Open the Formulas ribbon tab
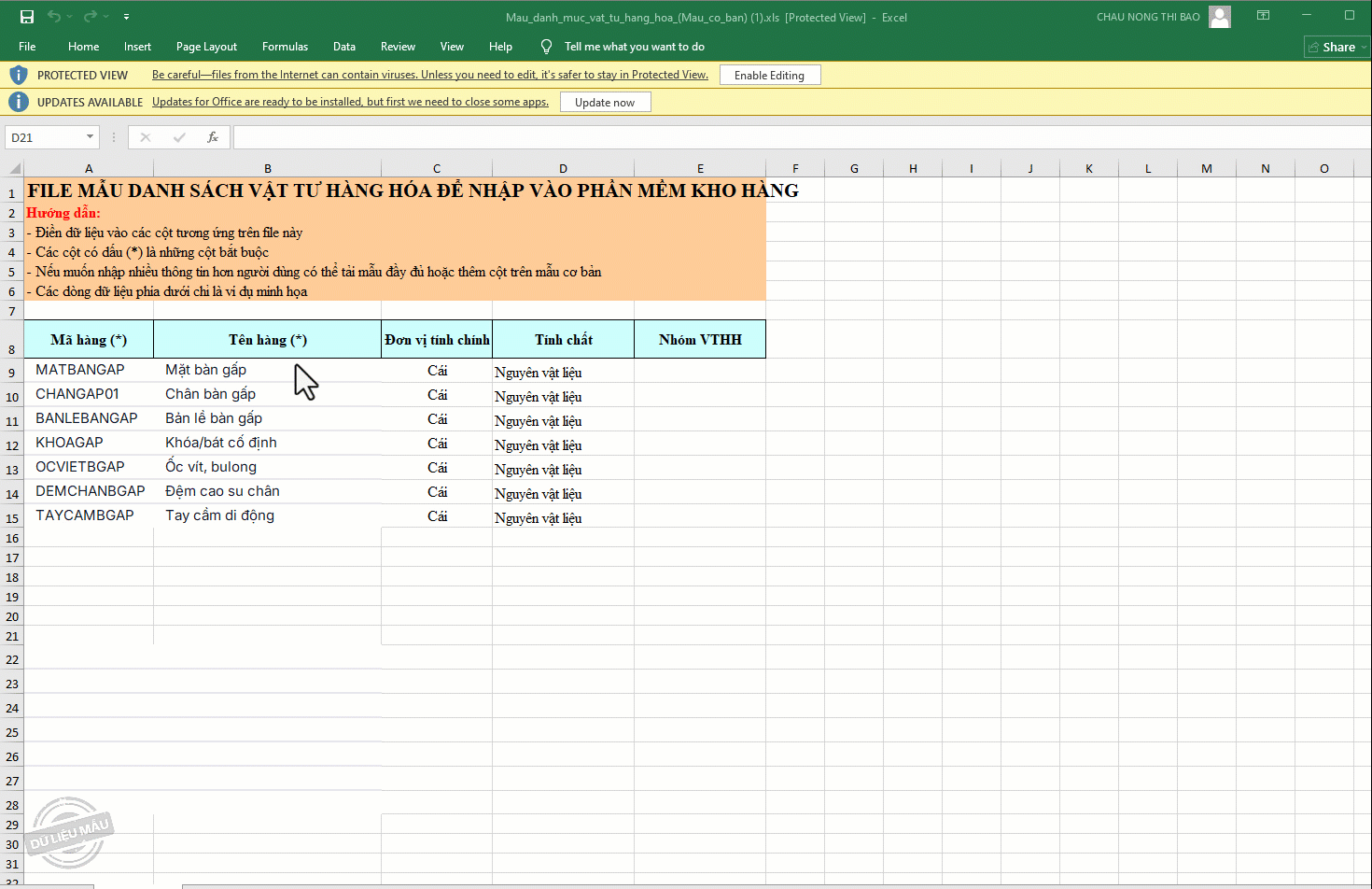The image size is (1372, 889). (285, 47)
